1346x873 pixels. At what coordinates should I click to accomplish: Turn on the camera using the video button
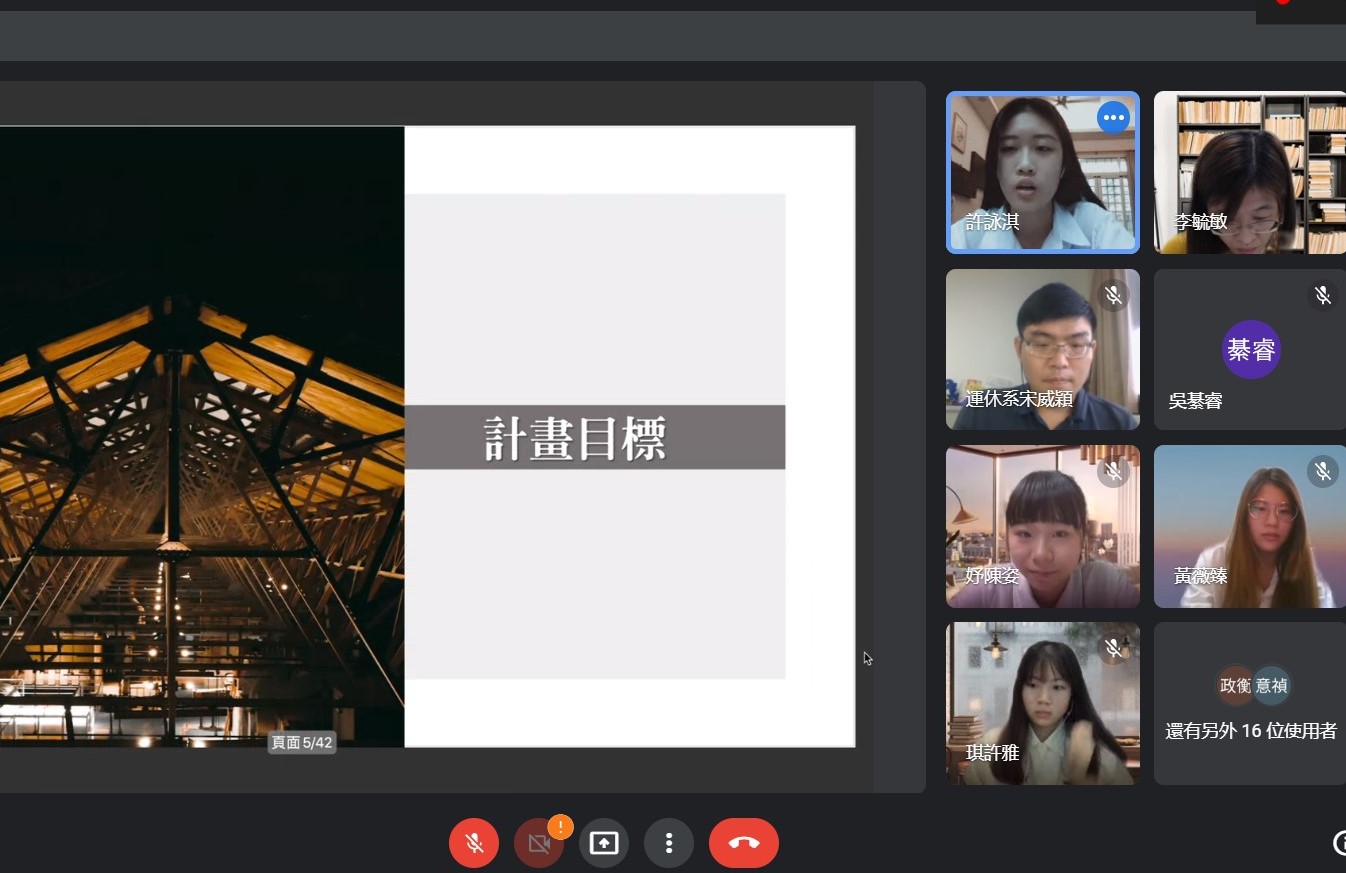539,843
